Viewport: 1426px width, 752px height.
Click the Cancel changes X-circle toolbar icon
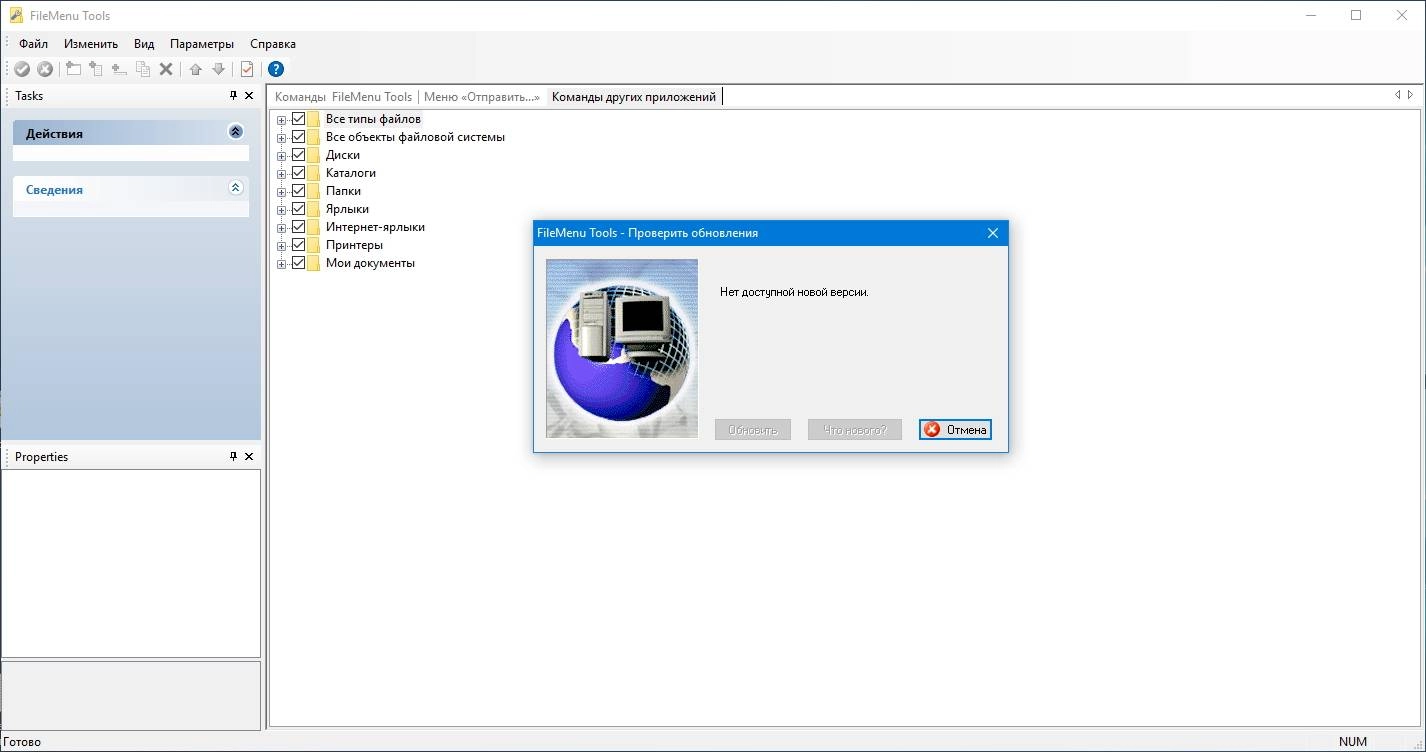coord(45,69)
